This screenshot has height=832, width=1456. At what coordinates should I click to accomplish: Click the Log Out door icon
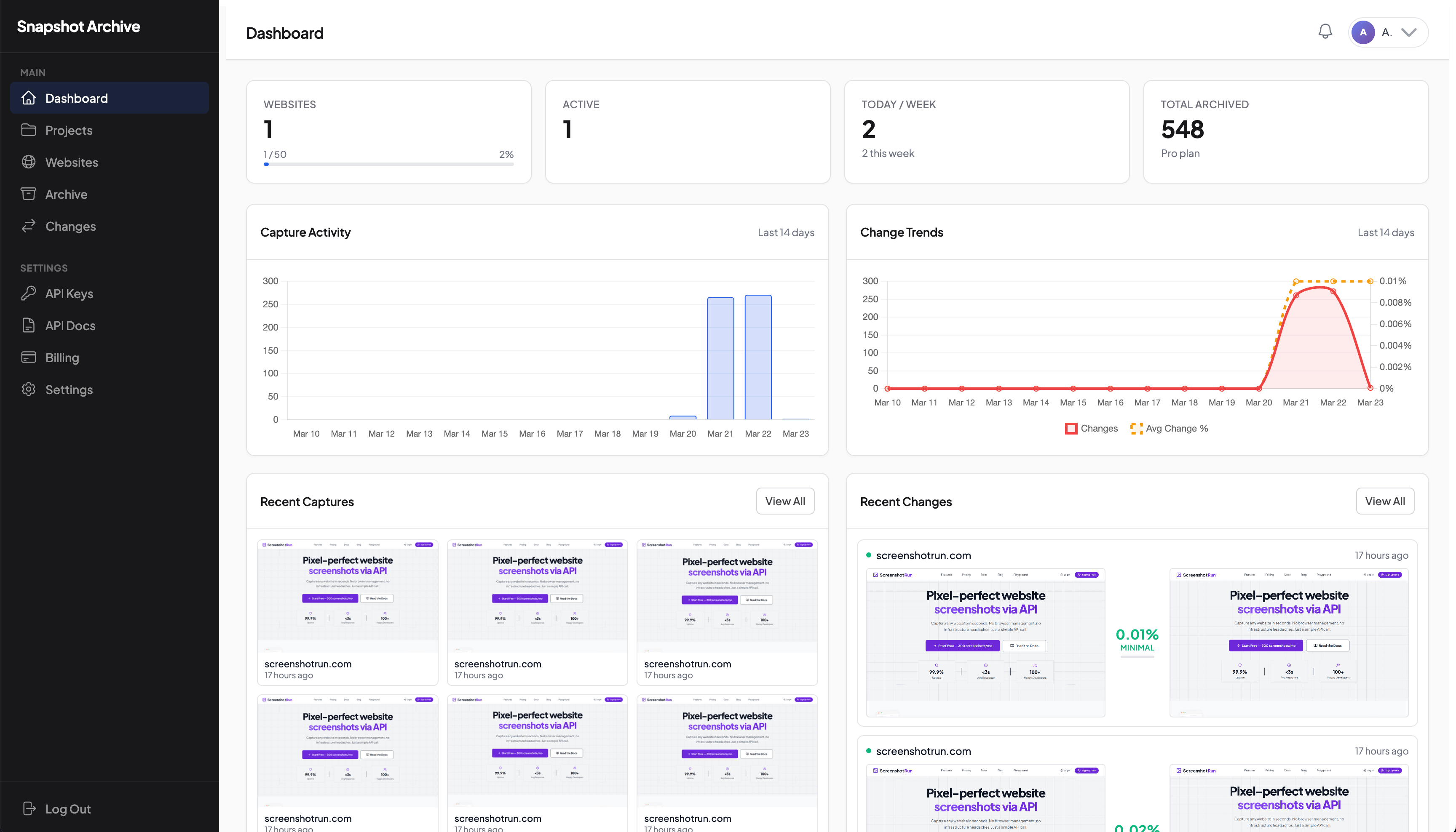29,808
